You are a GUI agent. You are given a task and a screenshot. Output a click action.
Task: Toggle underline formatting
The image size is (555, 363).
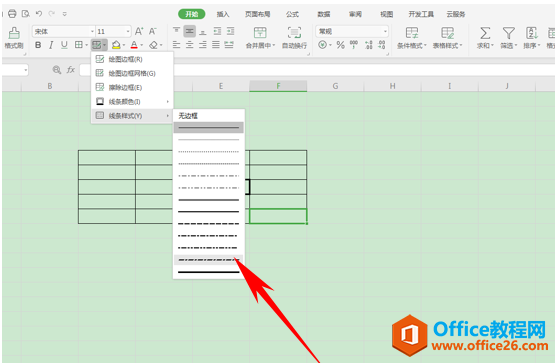64,45
